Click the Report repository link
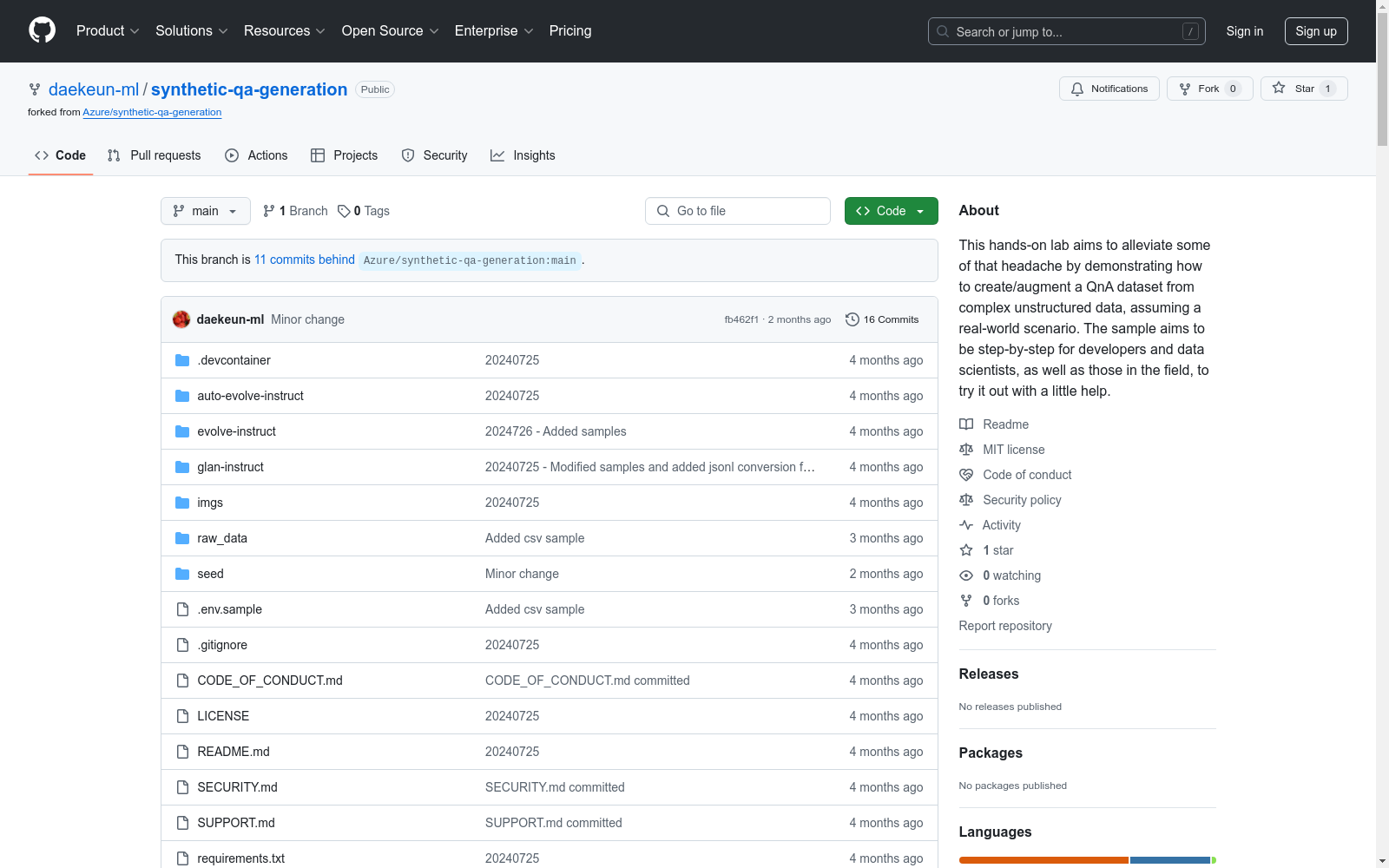This screenshot has width=1389, height=868. click(x=1005, y=626)
